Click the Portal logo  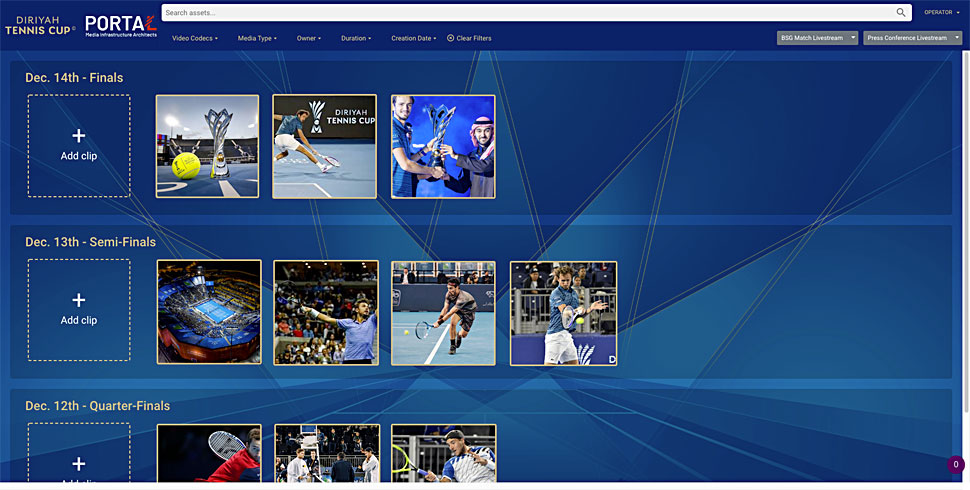[x=120, y=25]
